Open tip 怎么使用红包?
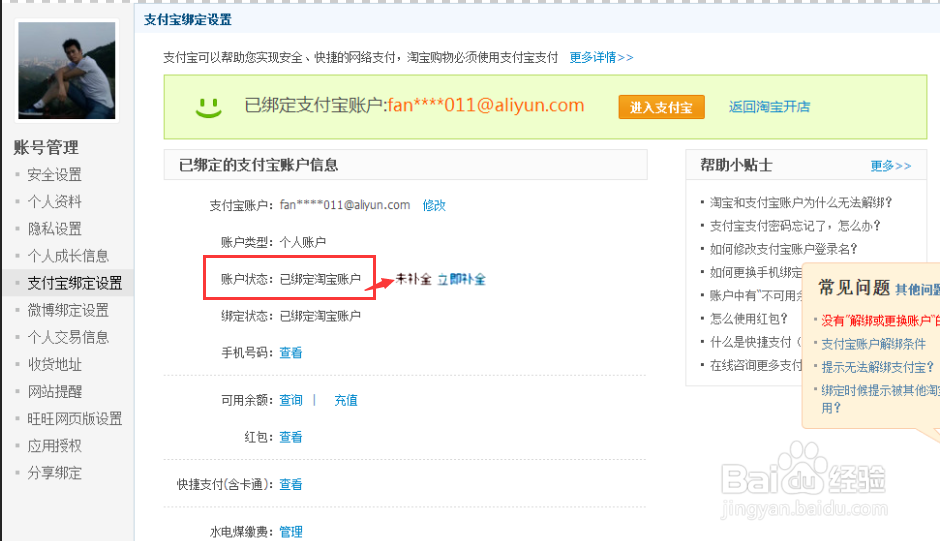 (x=748, y=318)
